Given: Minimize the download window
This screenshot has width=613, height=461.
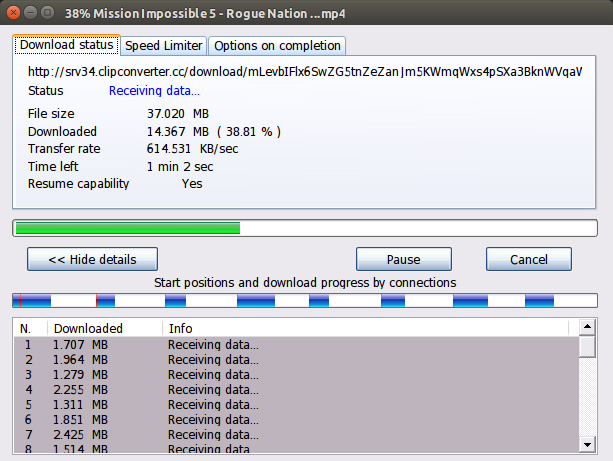Looking at the screenshot, I should pos(30,13).
